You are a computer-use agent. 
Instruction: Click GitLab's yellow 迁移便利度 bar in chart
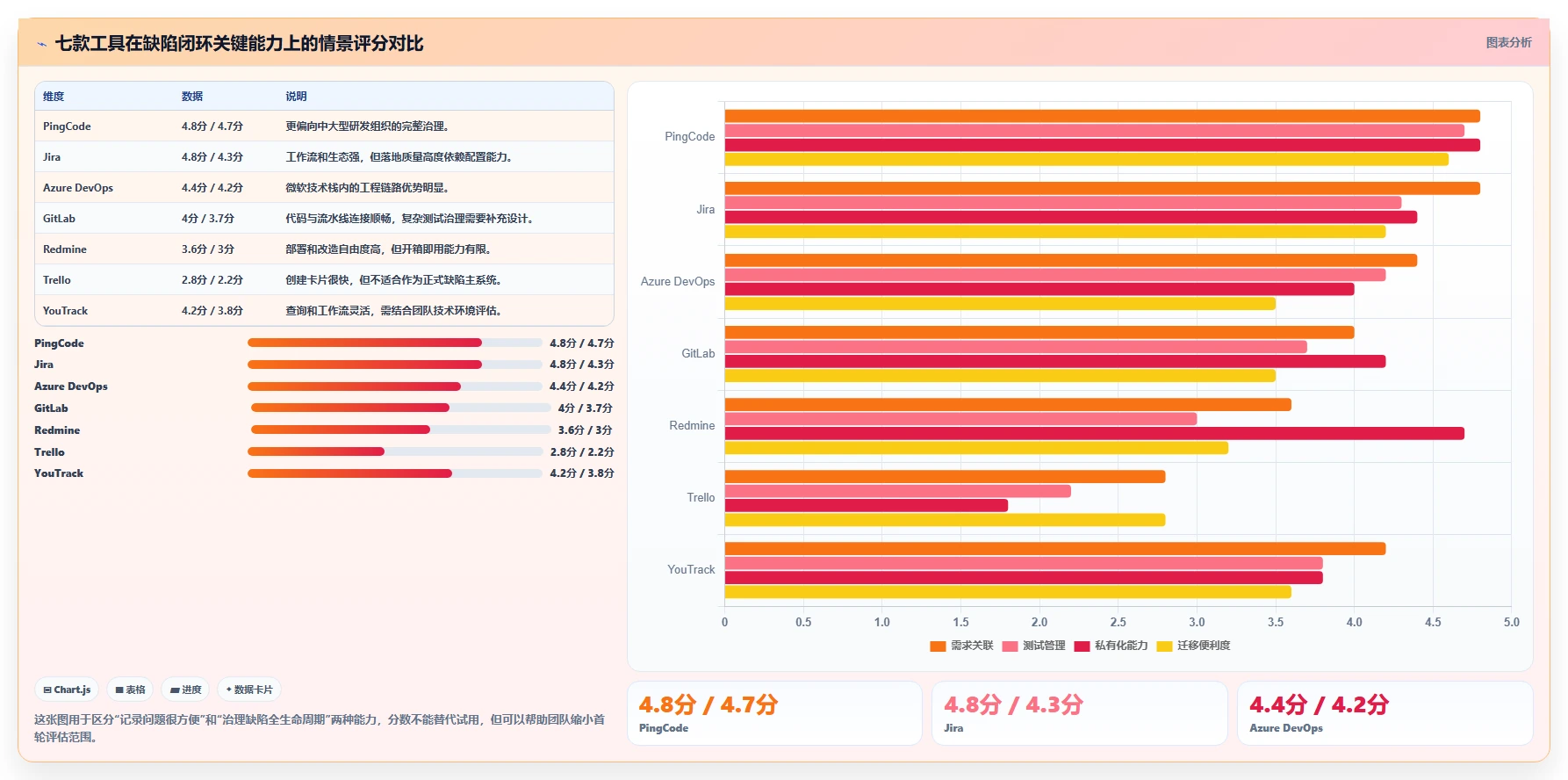[x=999, y=376]
